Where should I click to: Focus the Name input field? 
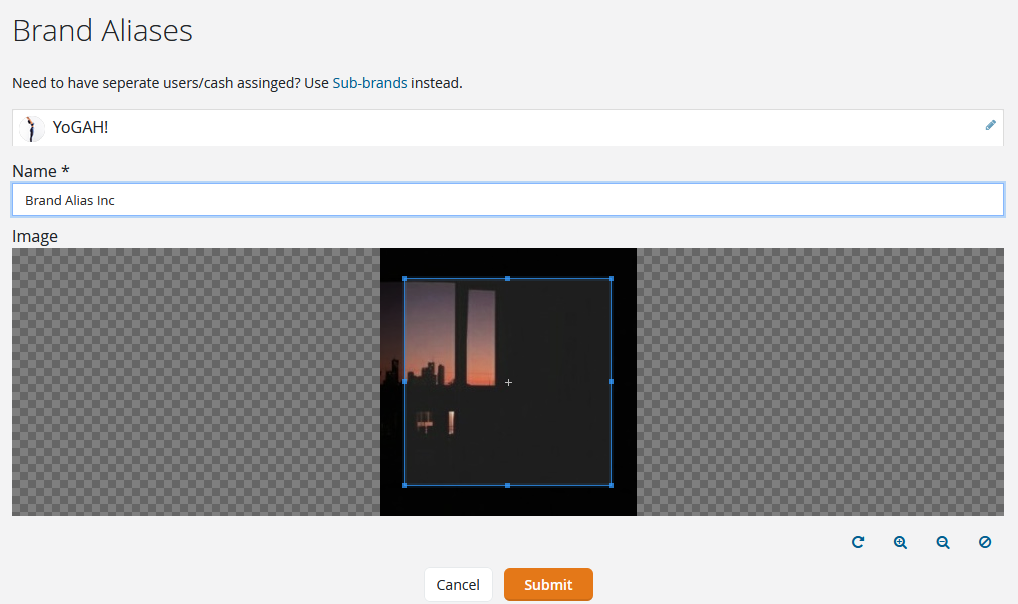(508, 200)
